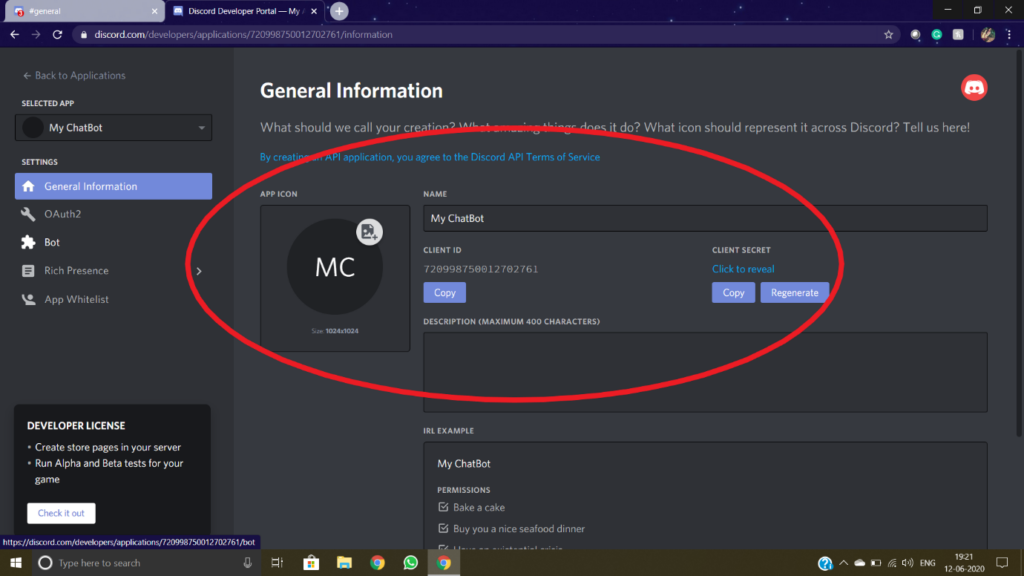Viewport: 1024px width, 576px height.
Task: Click the battery icon in system tray
Action: 876,563
